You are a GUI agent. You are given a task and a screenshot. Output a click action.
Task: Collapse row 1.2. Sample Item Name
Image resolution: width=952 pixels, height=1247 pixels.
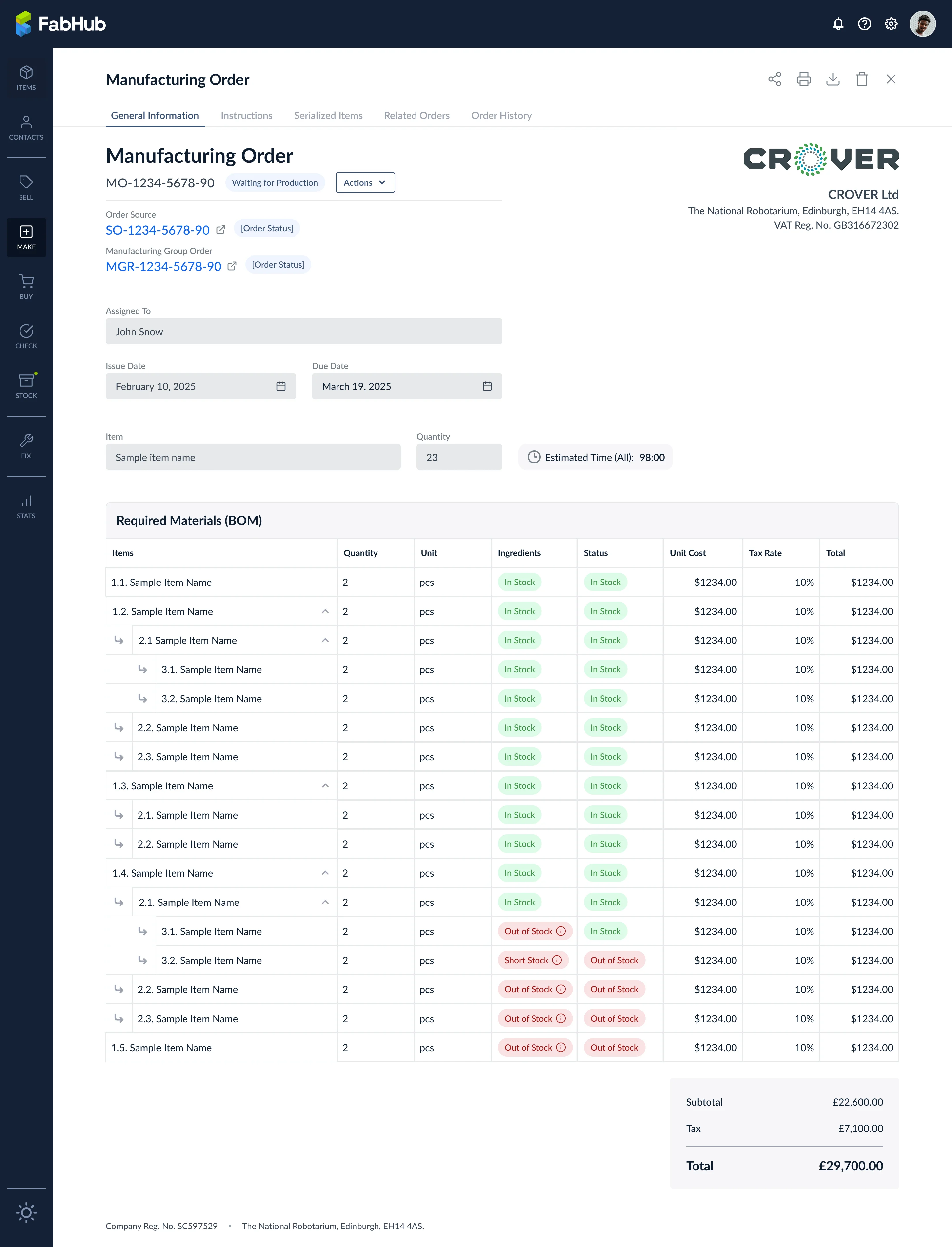coord(325,611)
